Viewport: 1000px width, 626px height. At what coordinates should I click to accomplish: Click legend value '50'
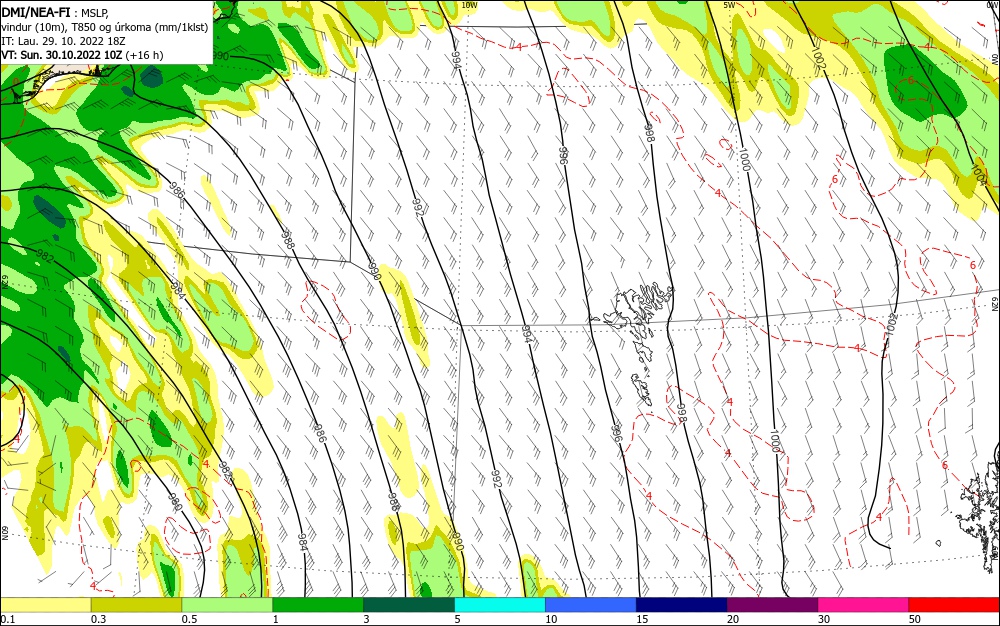pos(915,620)
